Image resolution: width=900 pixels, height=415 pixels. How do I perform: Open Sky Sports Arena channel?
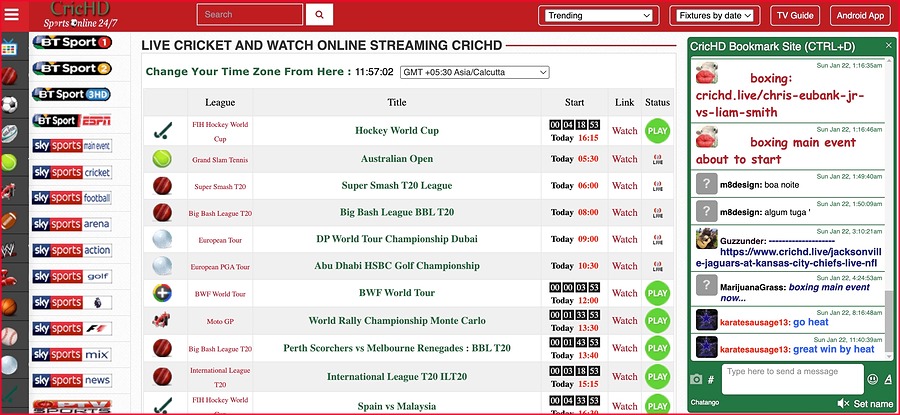[72, 224]
